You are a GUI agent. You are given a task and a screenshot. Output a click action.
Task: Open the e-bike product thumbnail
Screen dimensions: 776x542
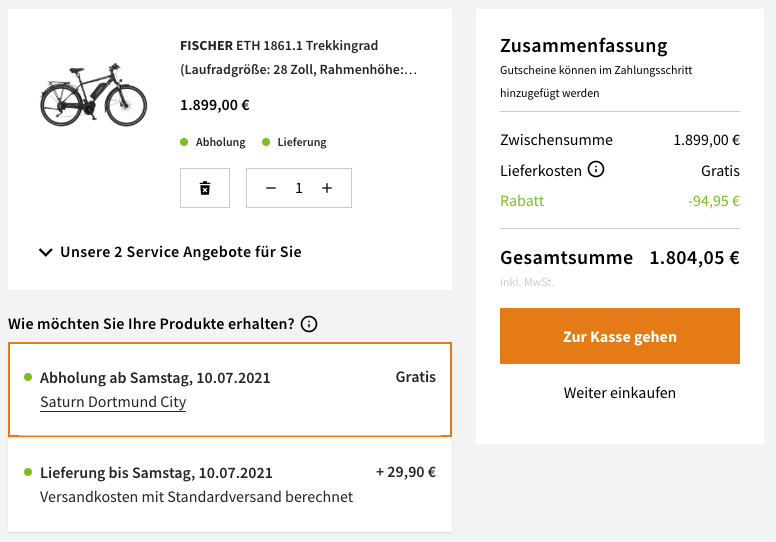pos(93,95)
